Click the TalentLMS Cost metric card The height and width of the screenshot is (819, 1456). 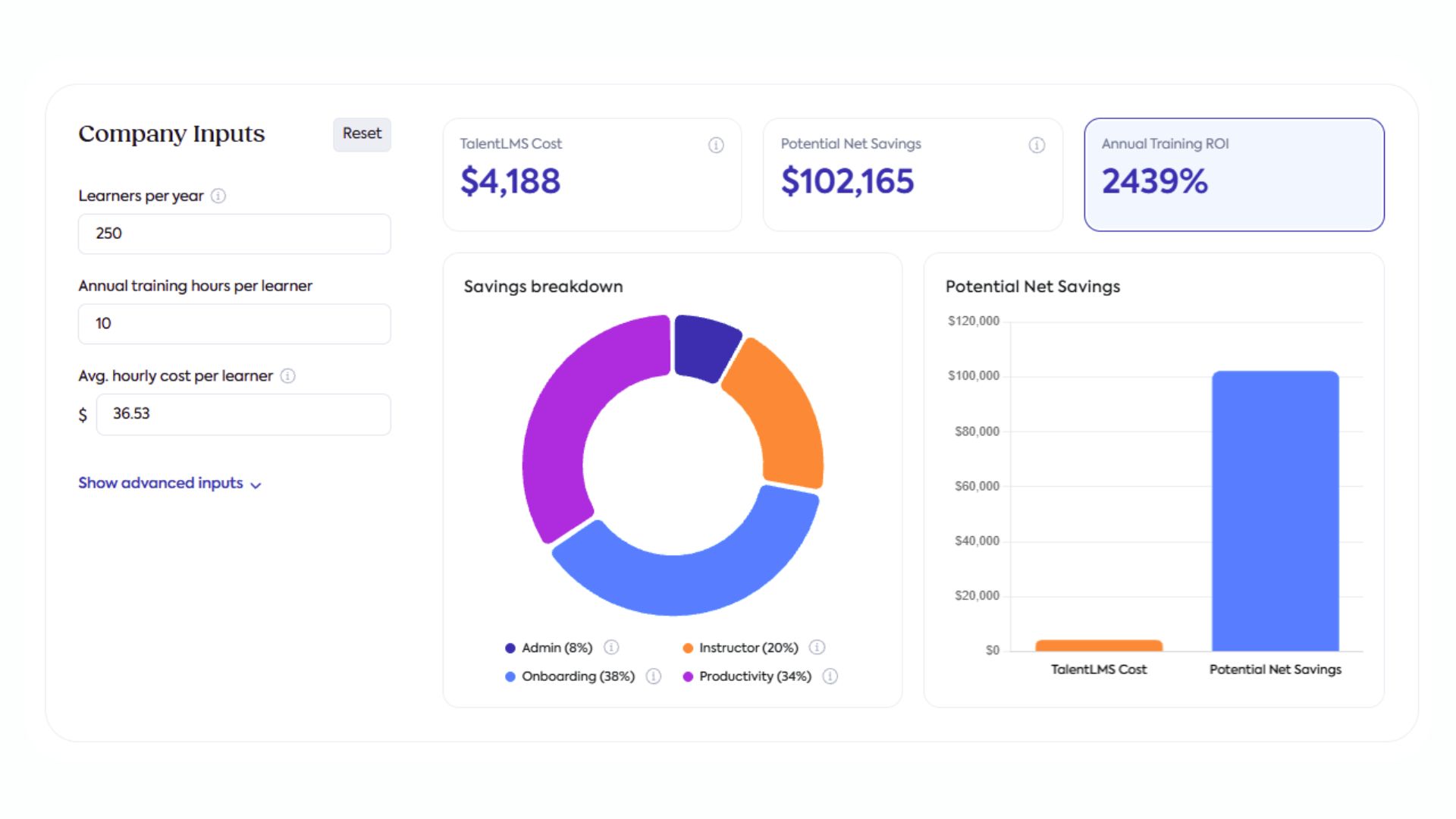pos(592,174)
